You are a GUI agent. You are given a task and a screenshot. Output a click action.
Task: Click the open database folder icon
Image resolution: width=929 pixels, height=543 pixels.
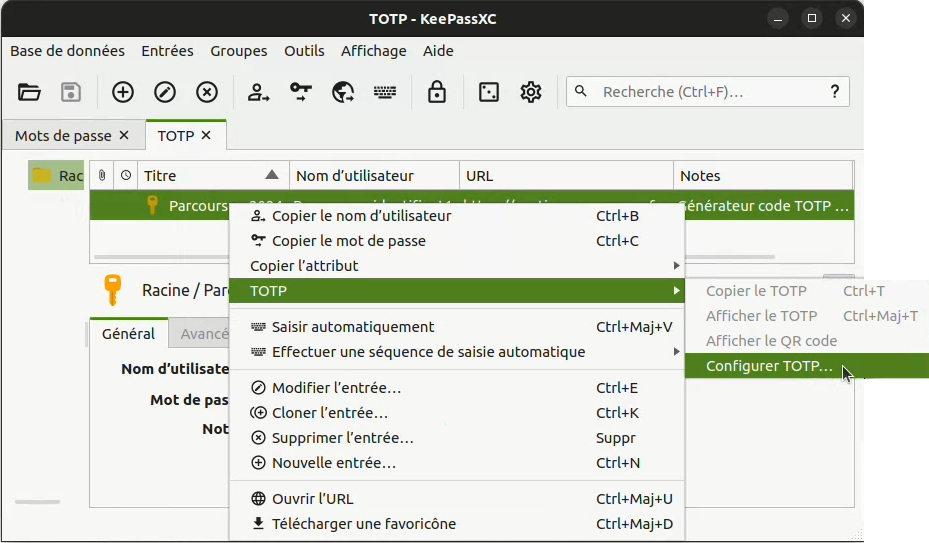[x=30, y=92]
